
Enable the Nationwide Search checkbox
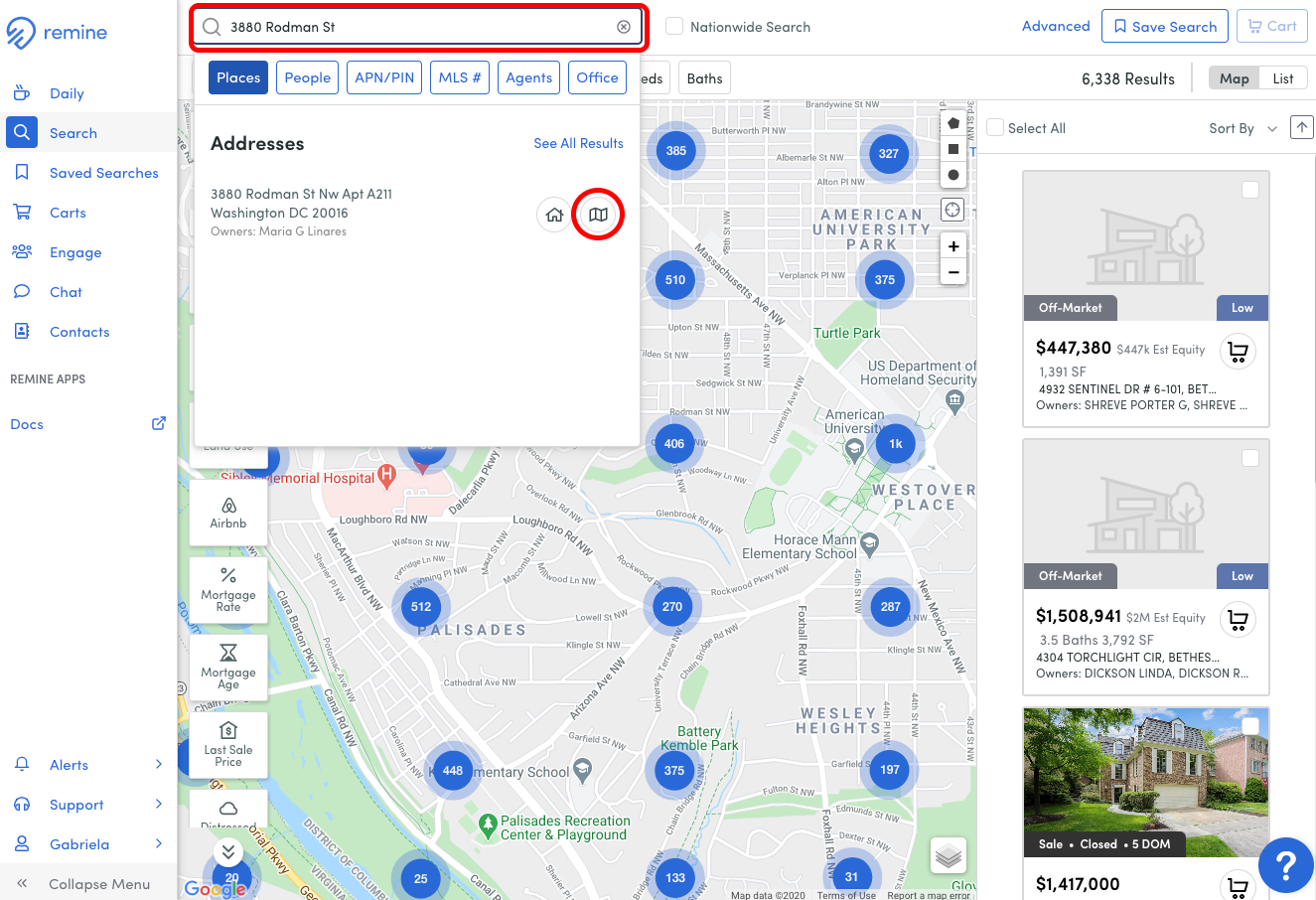pos(674,27)
